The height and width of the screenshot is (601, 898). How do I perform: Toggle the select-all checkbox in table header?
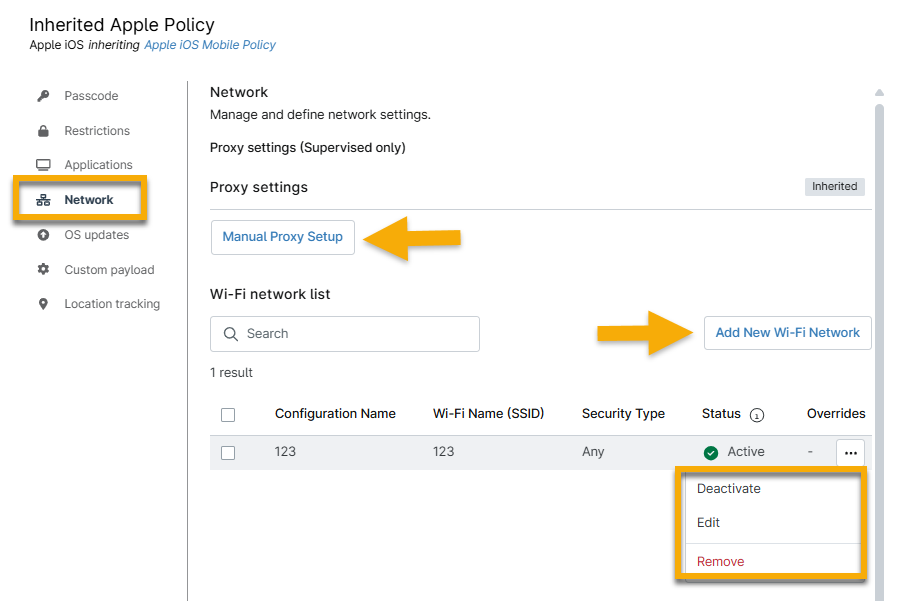228,415
